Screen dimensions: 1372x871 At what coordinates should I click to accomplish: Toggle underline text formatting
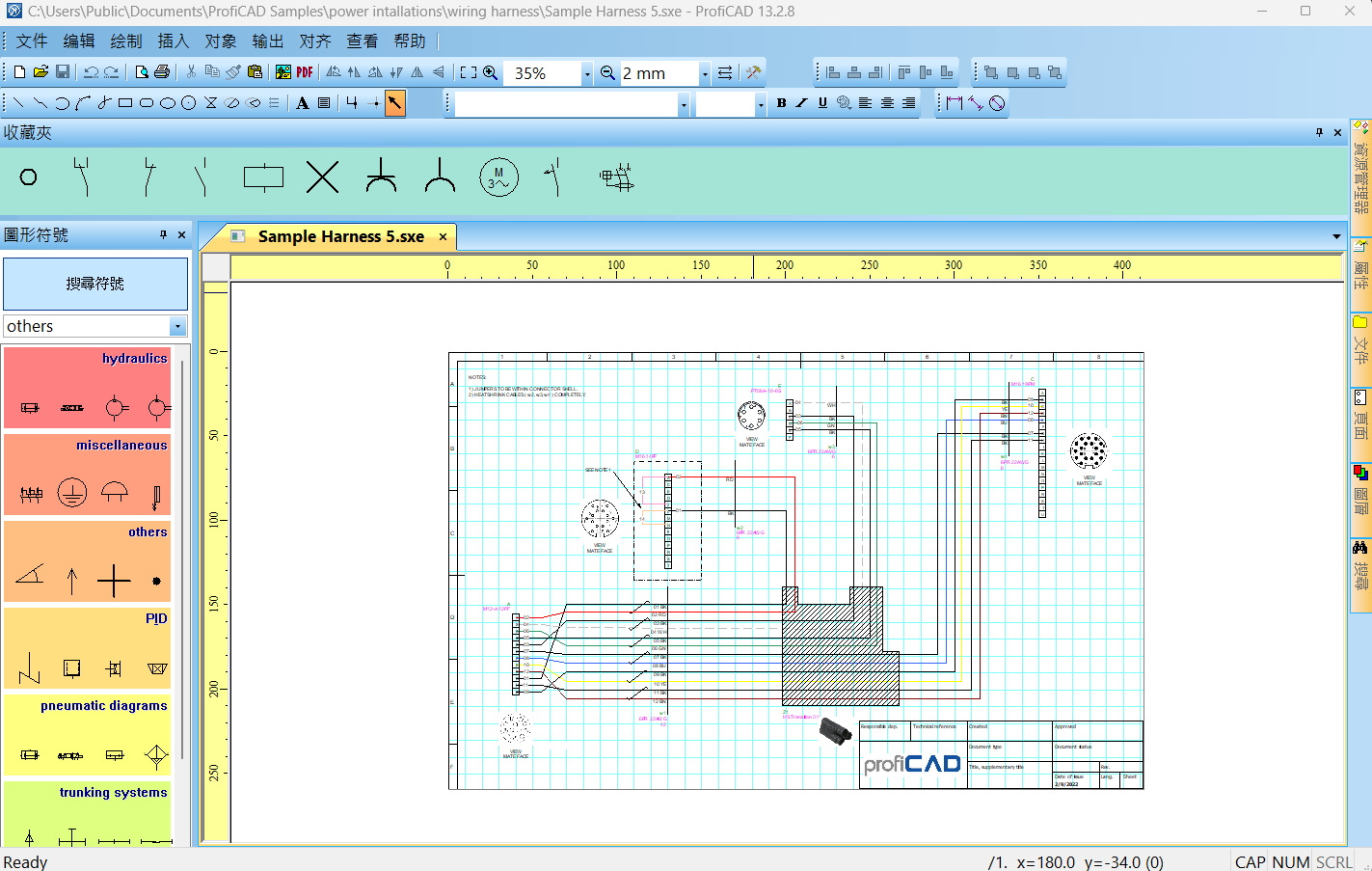822,103
